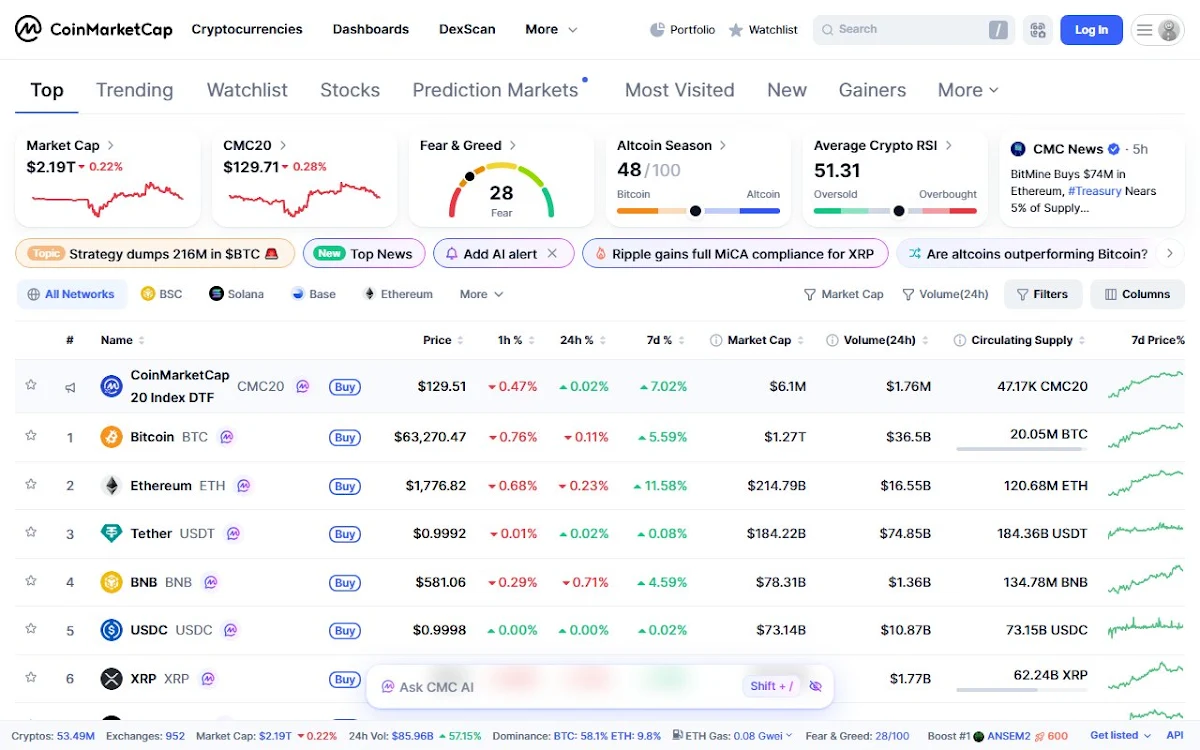
Task: Open the CMC20 widget chevron
Action: [283, 145]
